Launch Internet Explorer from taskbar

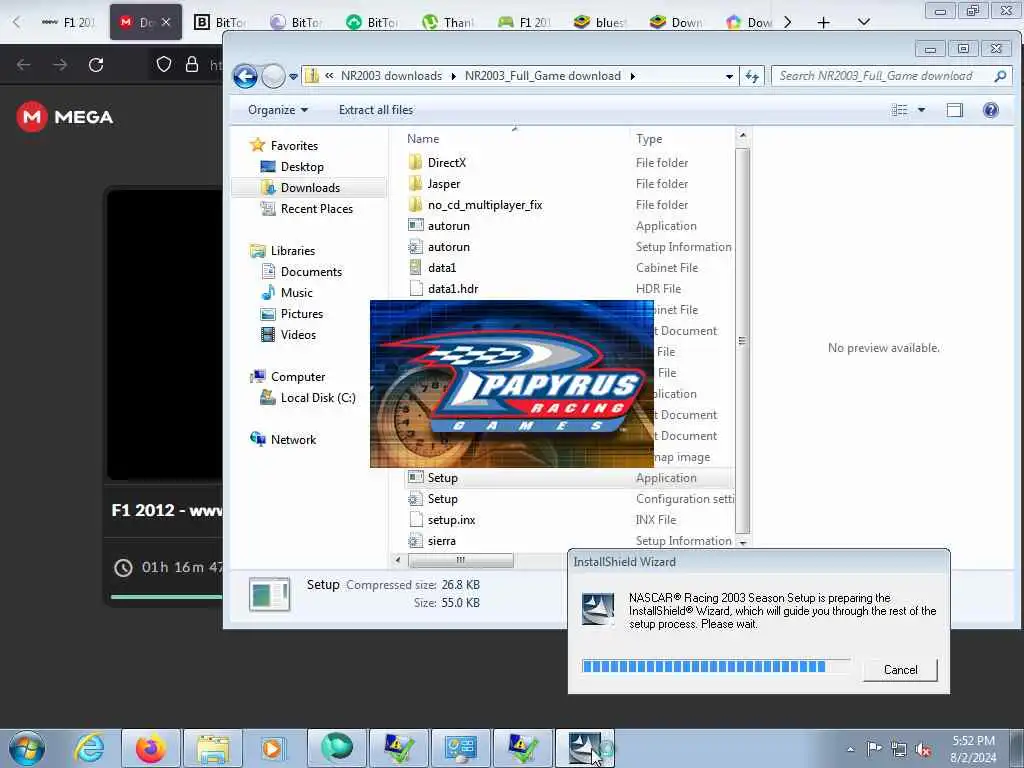[x=89, y=748]
